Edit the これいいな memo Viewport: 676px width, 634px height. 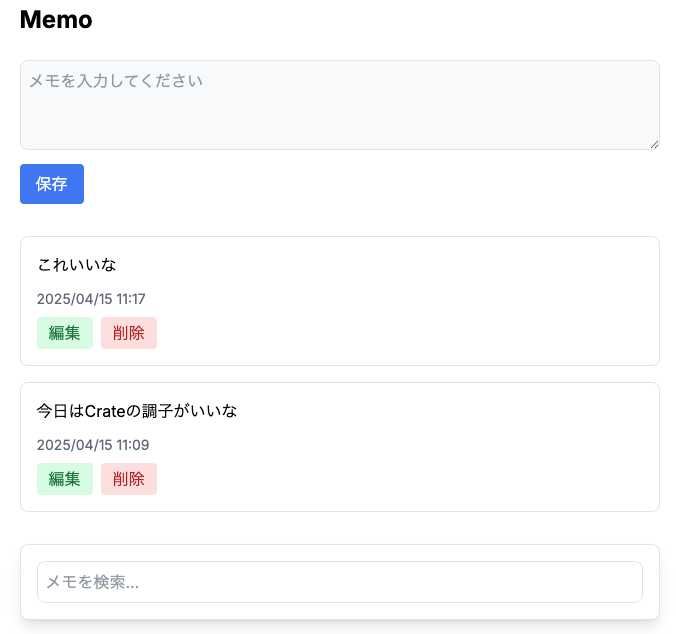(65, 333)
